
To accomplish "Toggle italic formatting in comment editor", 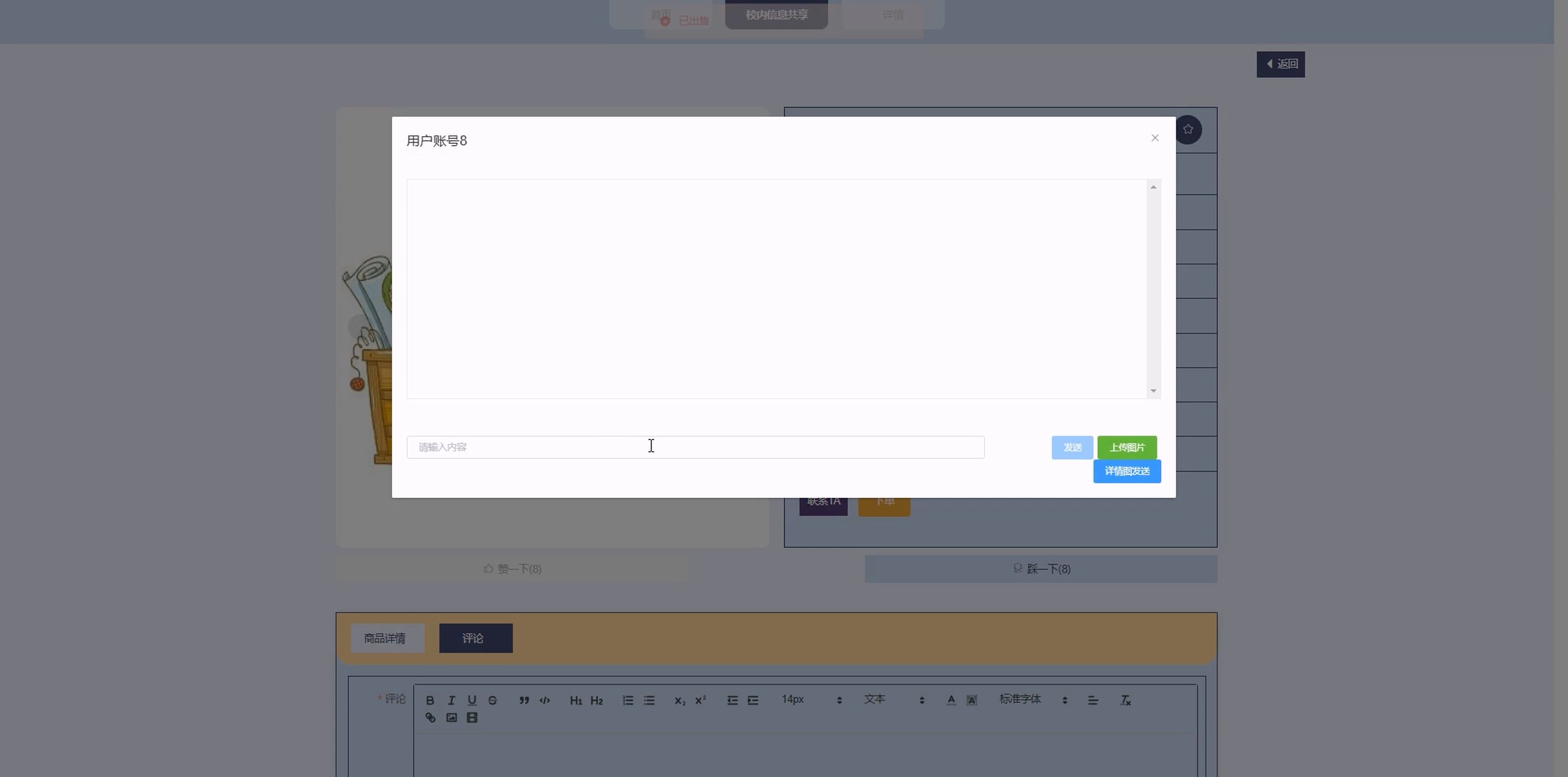I will 451,701.
